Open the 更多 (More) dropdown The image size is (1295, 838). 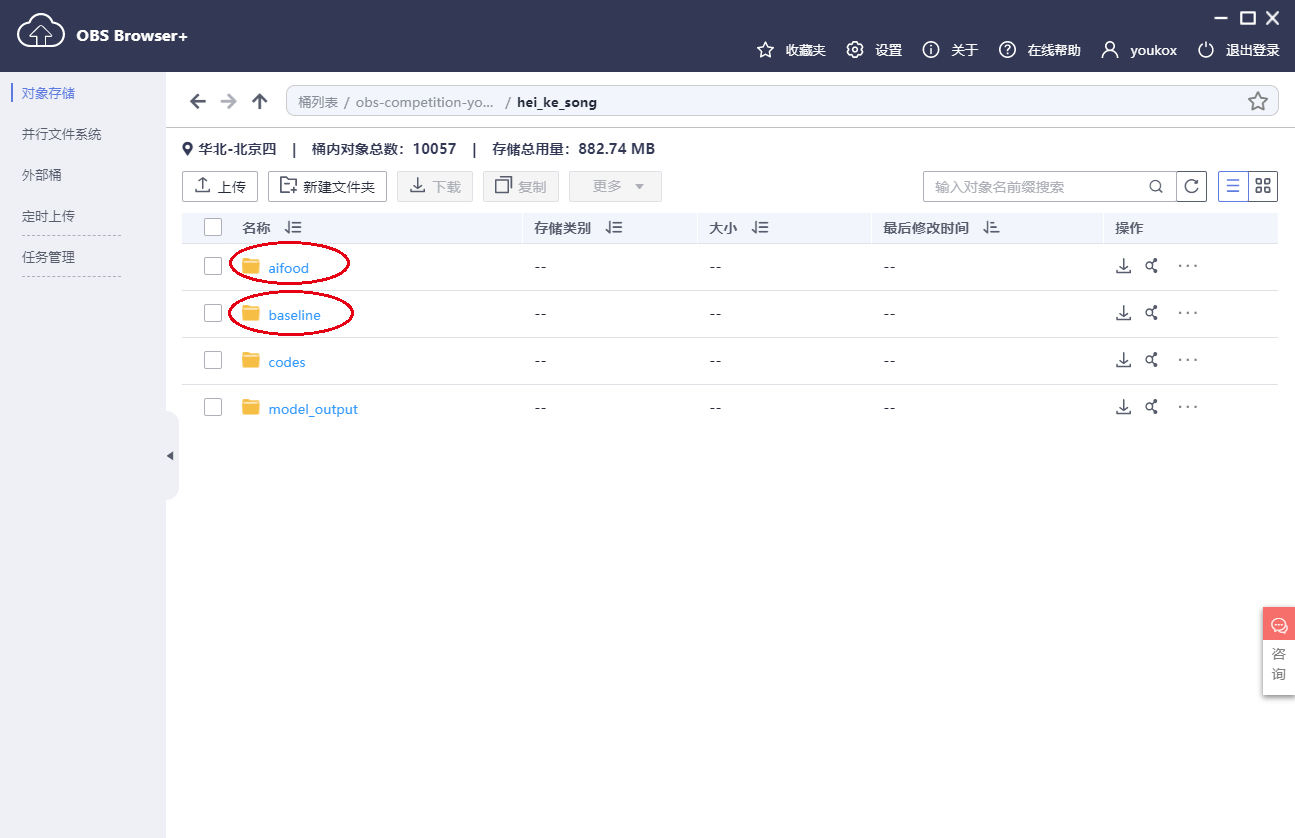[x=615, y=186]
